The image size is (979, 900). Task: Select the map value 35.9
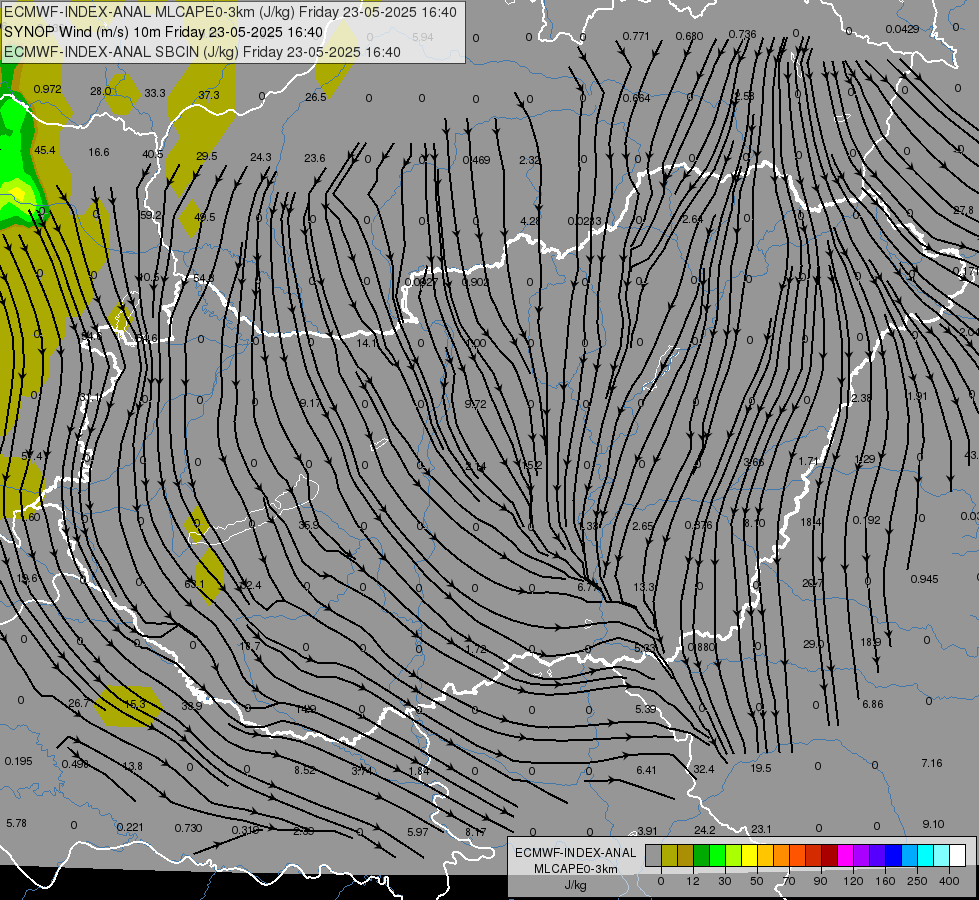click(308, 525)
